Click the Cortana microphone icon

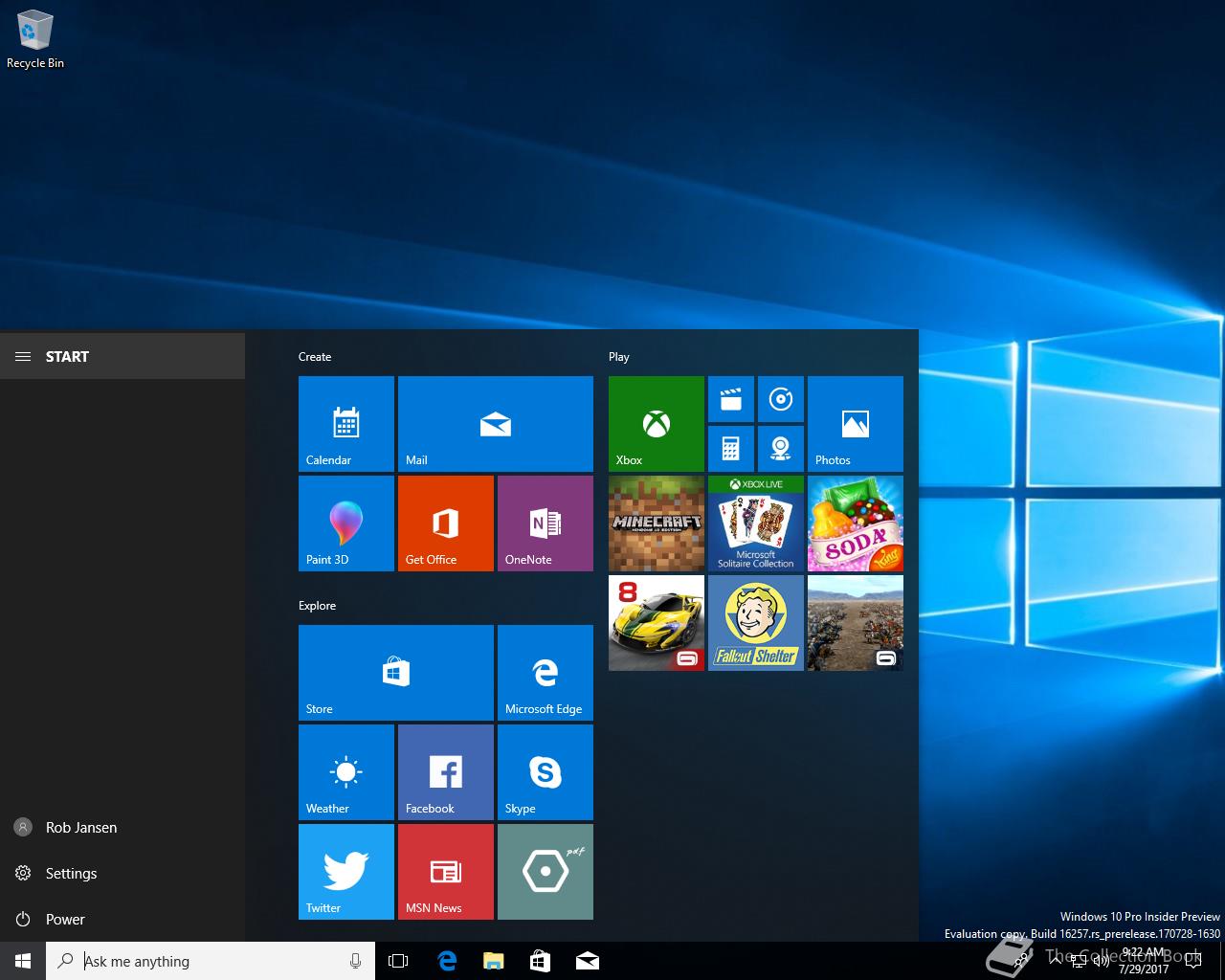point(355,961)
